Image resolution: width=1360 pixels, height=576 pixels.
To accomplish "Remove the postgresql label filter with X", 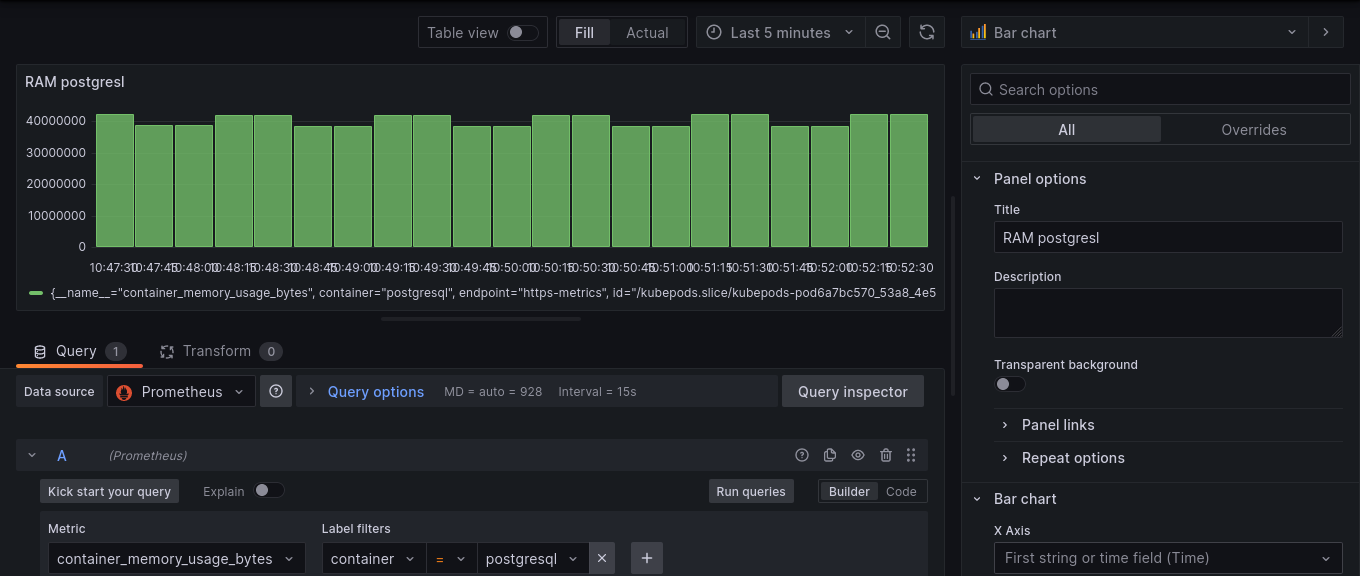I will tap(602, 558).
